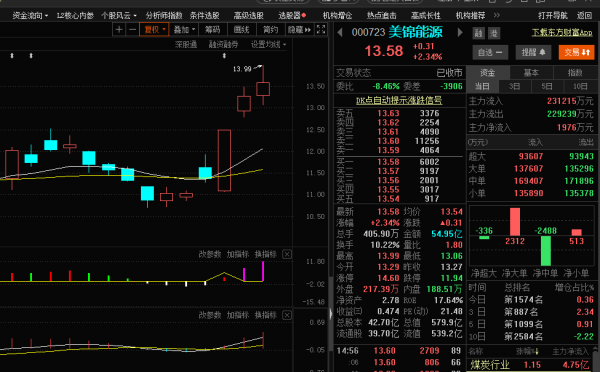
Task: Go to previous stock with left arrow
Action: [340, 33]
